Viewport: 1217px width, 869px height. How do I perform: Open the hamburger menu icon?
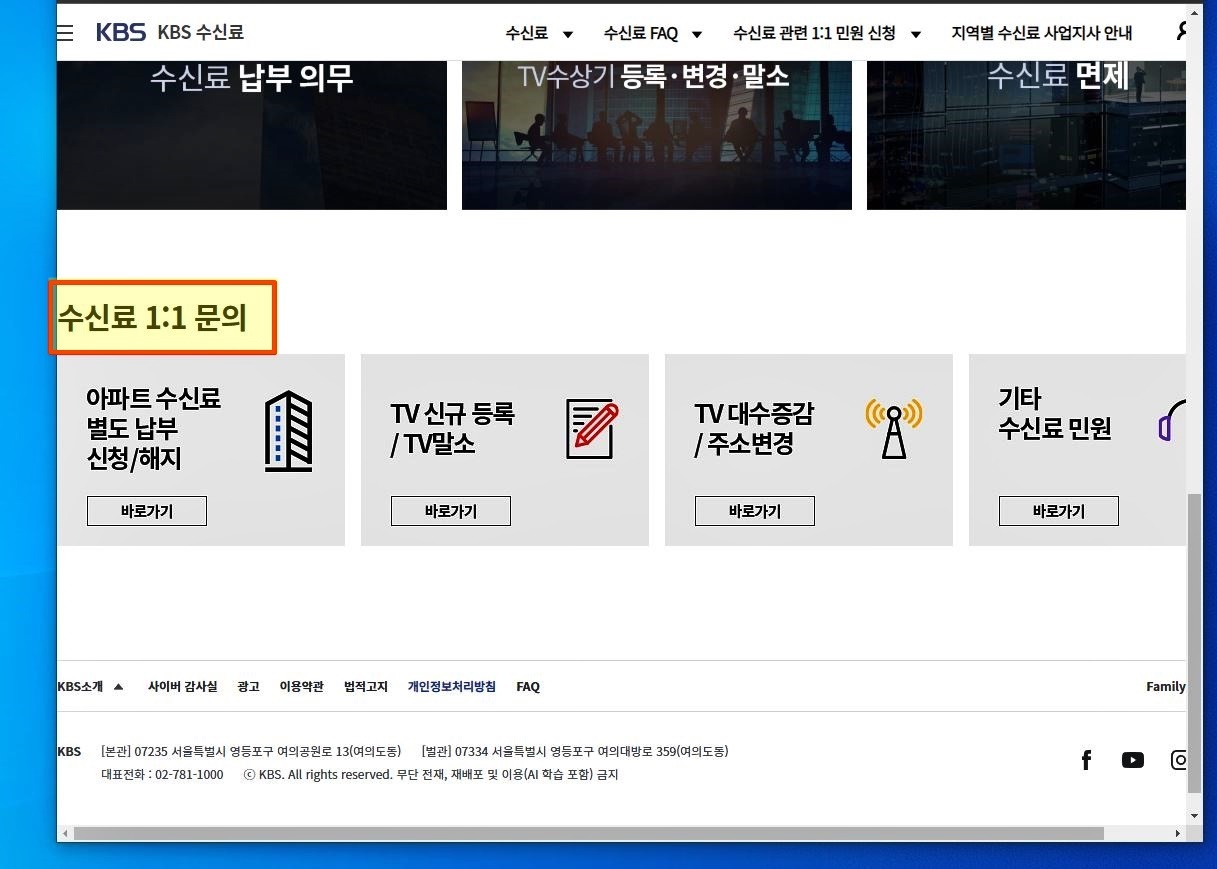coord(65,33)
